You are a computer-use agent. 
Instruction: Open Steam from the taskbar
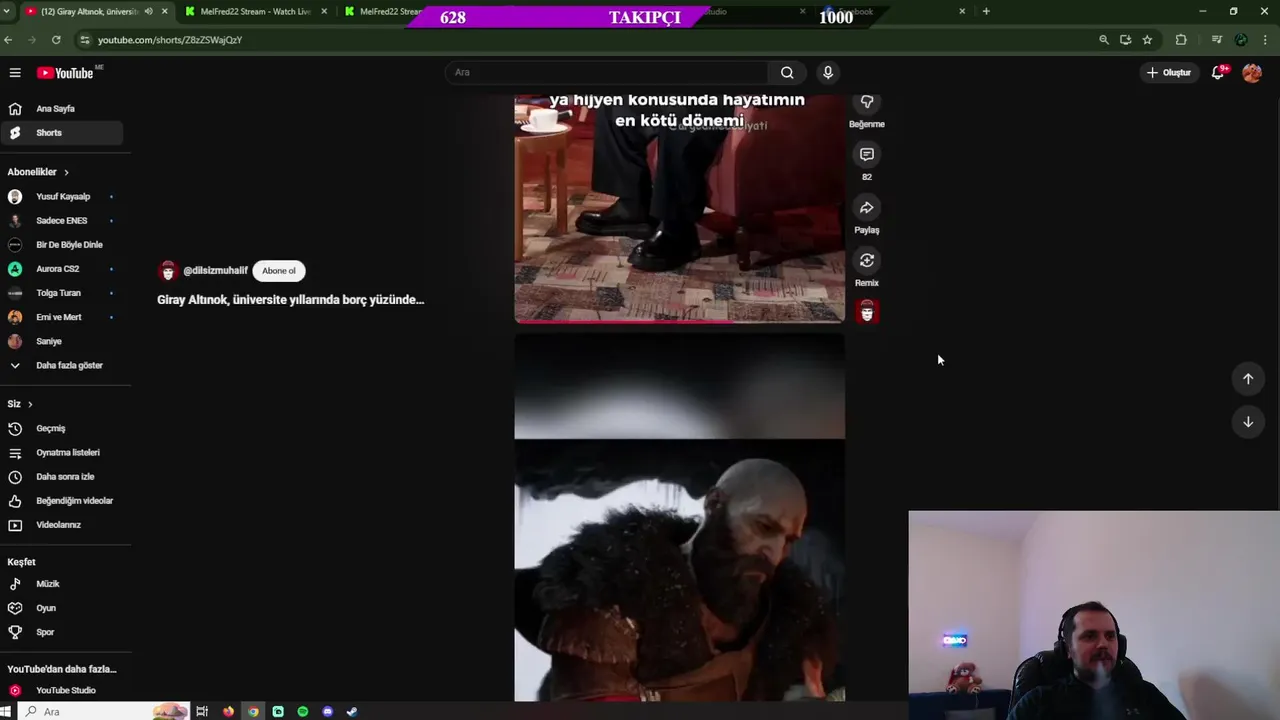pyautogui.click(x=352, y=712)
